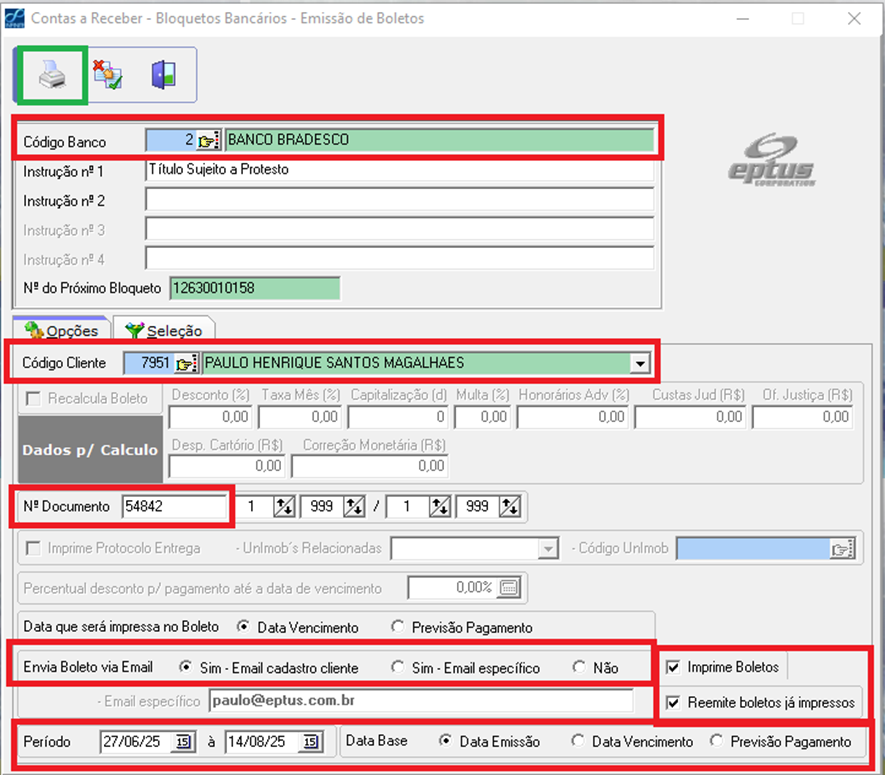Click the exit door icon
The image size is (885, 775).
163,74
